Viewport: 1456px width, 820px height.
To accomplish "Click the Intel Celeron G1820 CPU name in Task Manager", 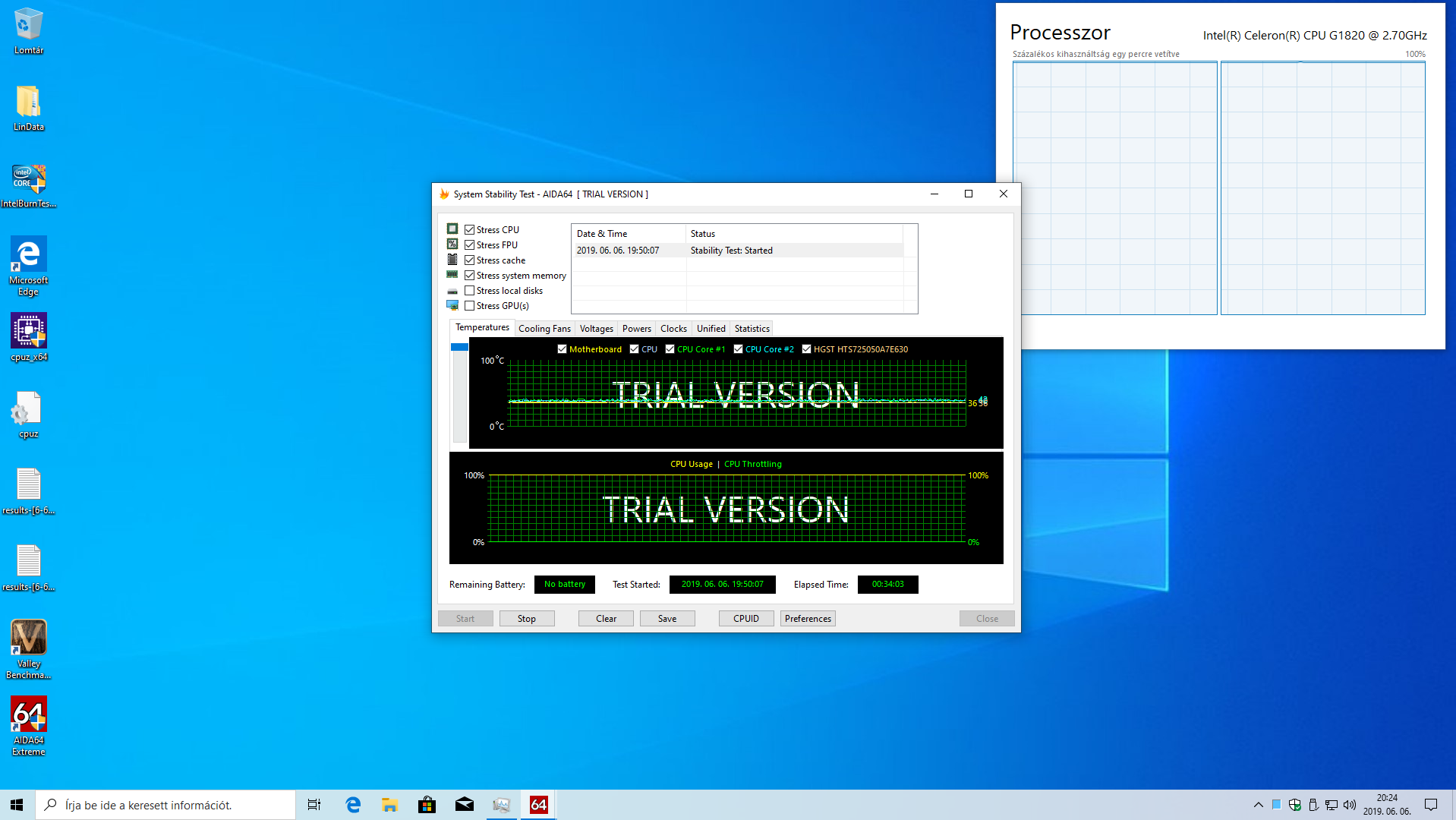I will (x=1315, y=36).
